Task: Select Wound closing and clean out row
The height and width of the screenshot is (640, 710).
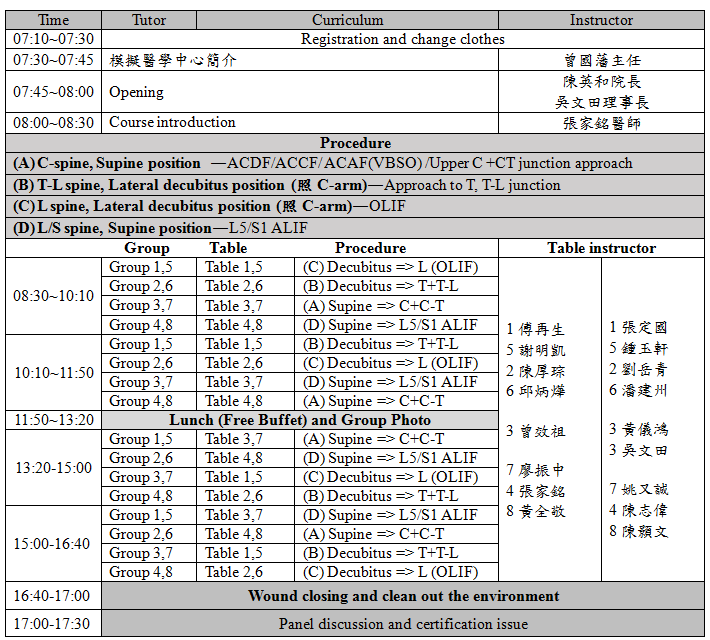Action: (x=403, y=596)
